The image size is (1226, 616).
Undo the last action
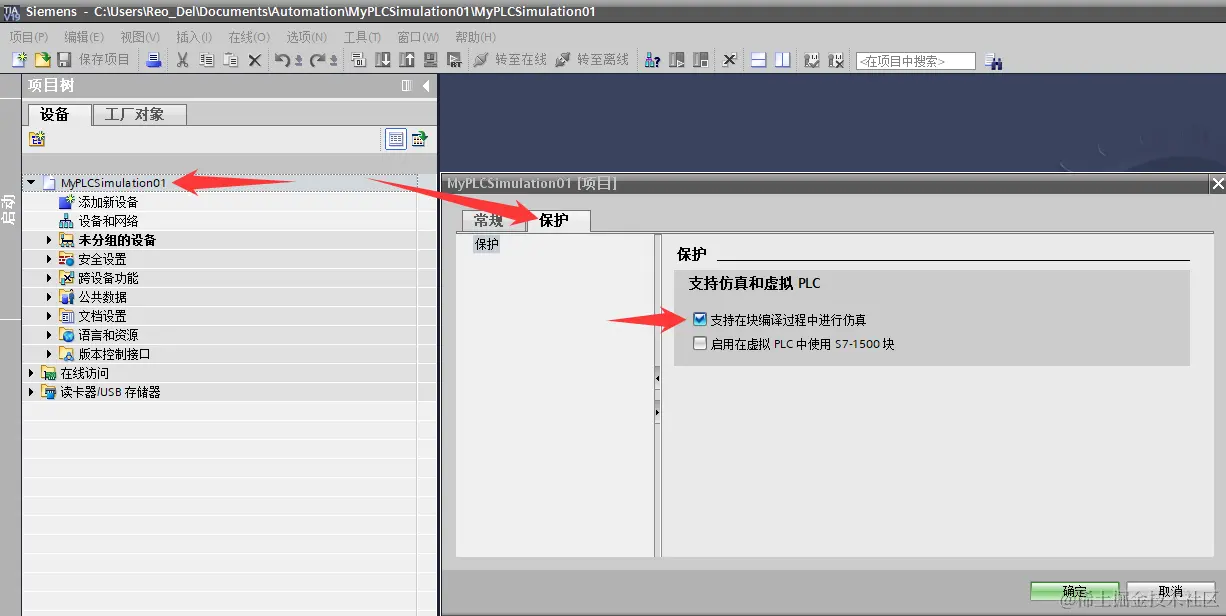[281, 60]
